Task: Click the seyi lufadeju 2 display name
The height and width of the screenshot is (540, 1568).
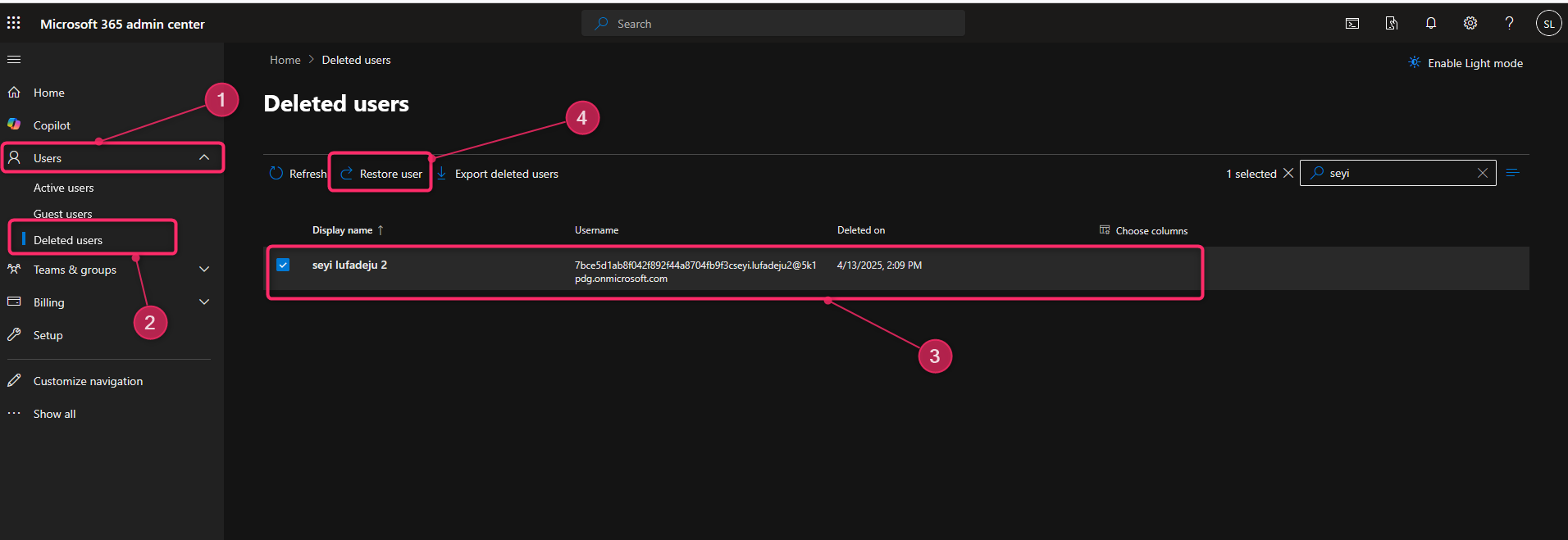Action: (349, 265)
